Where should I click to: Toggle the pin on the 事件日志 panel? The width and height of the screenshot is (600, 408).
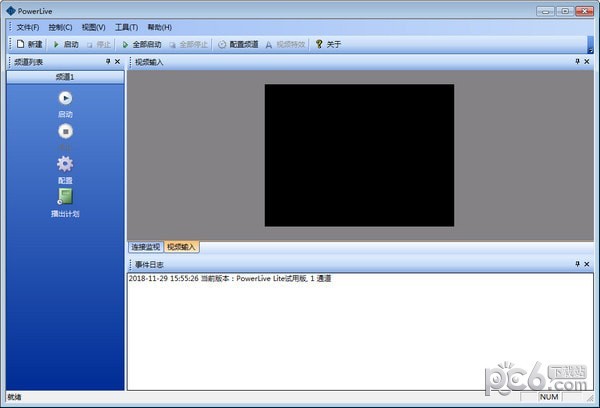pyautogui.click(x=577, y=263)
